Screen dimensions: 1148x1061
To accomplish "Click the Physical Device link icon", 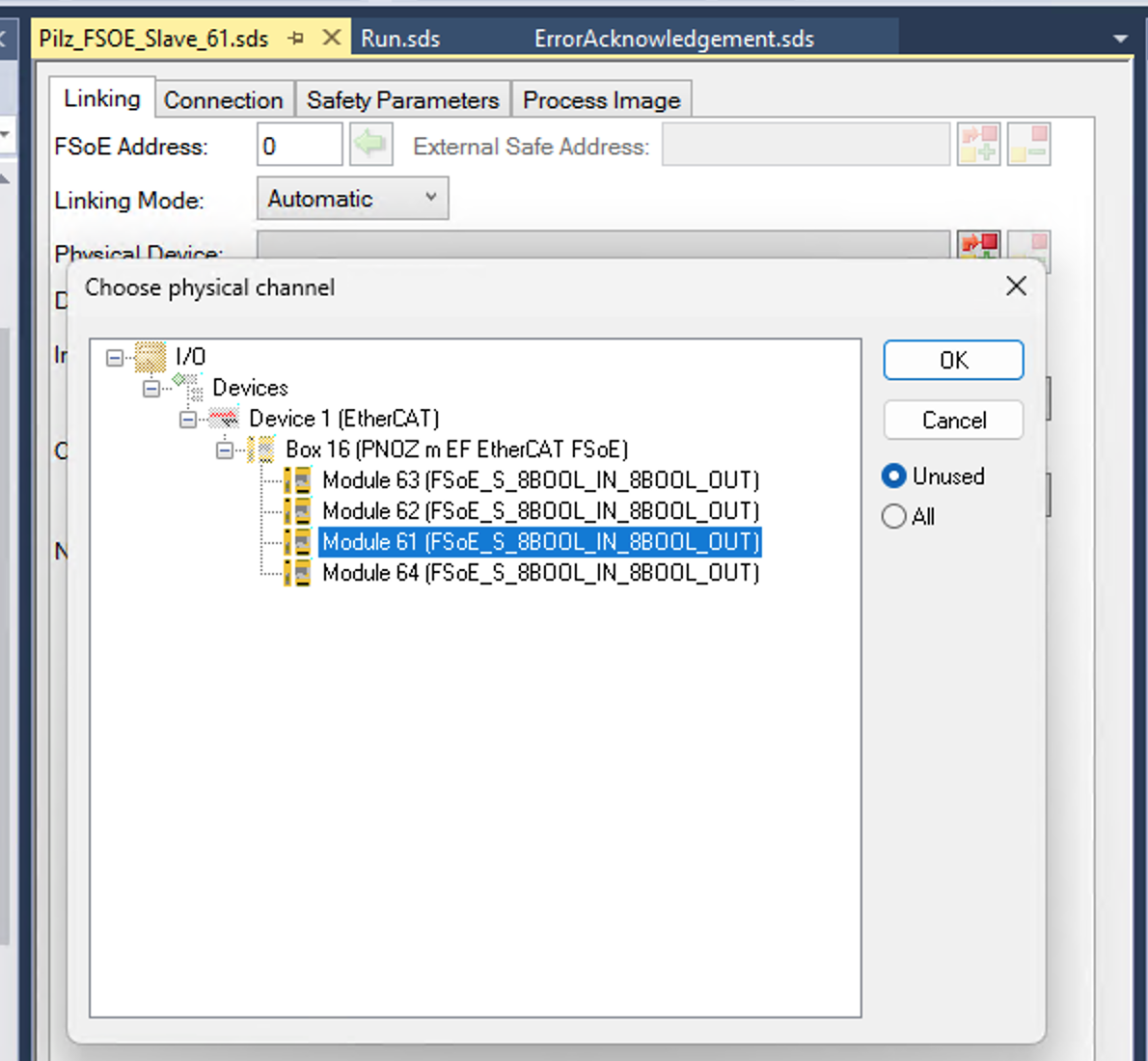I will (x=979, y=245).
